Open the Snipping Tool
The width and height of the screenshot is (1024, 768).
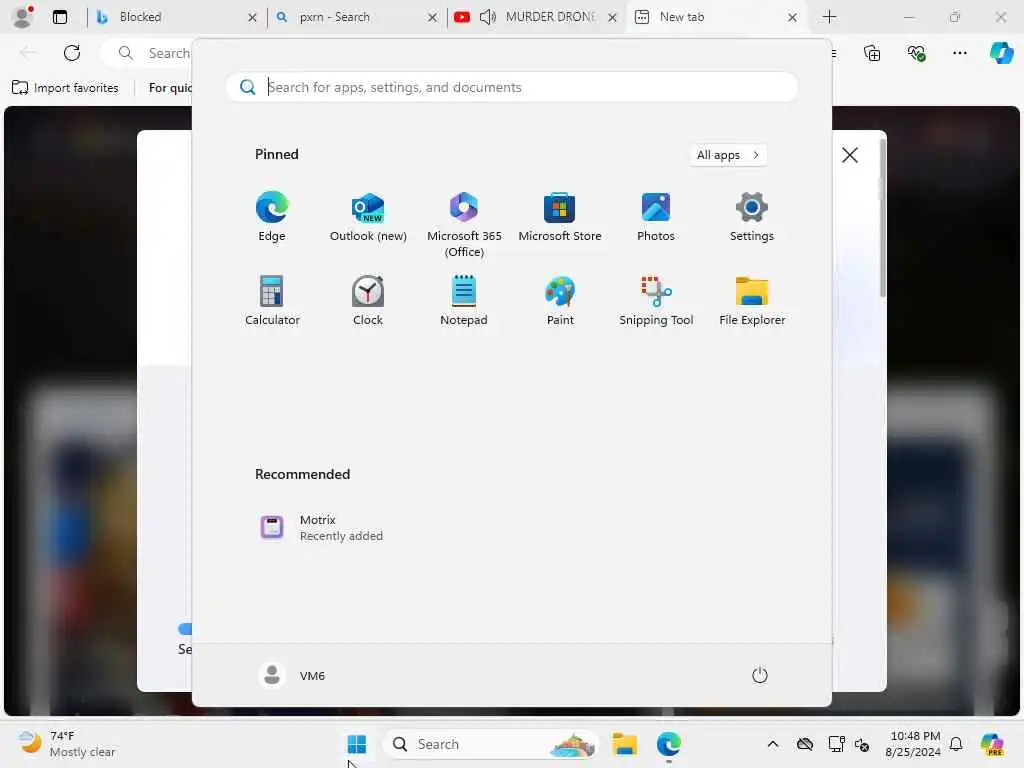(x=656, y=300)
